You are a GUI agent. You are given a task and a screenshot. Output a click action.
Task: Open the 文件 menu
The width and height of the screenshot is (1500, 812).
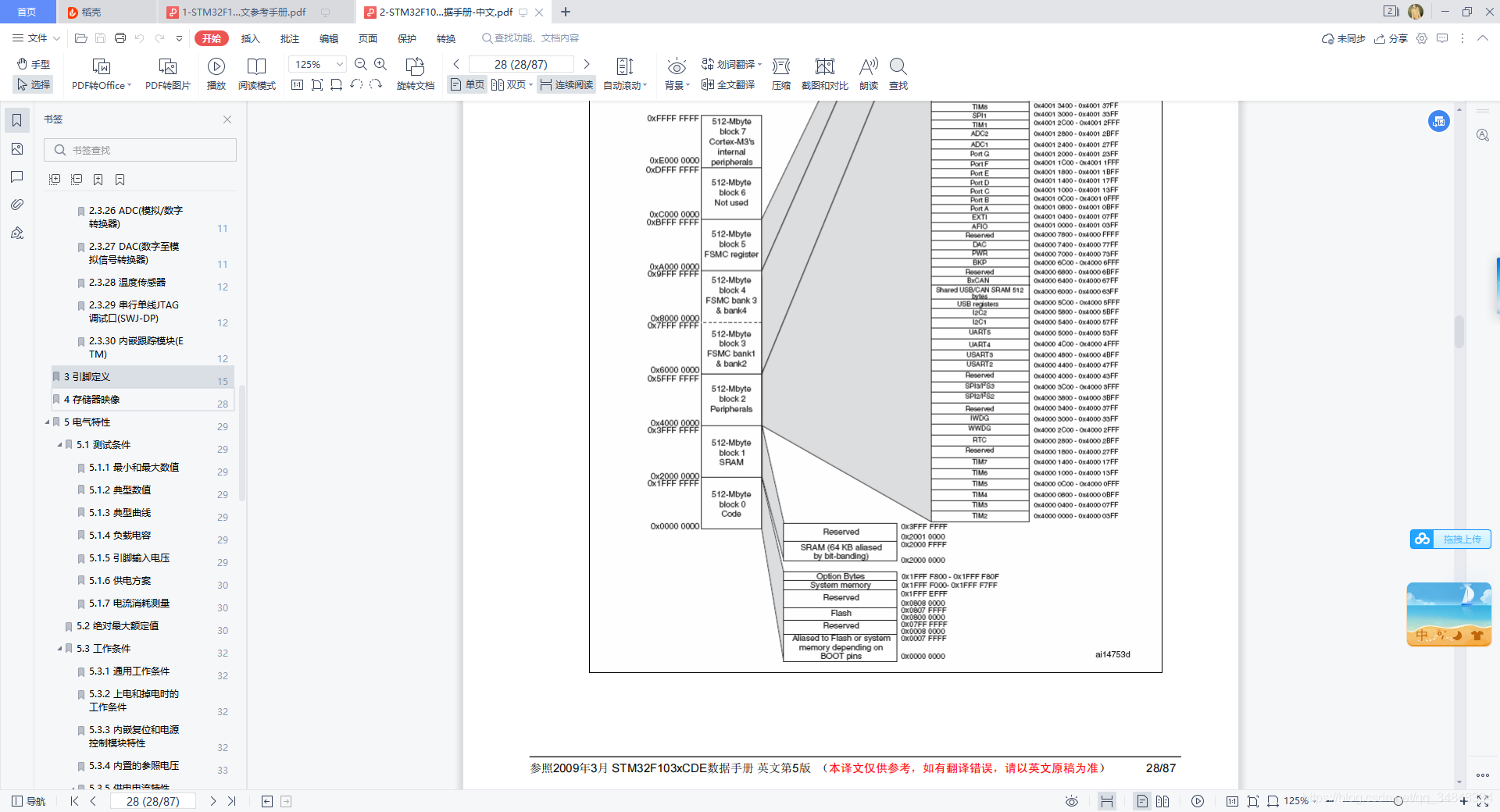37,37
